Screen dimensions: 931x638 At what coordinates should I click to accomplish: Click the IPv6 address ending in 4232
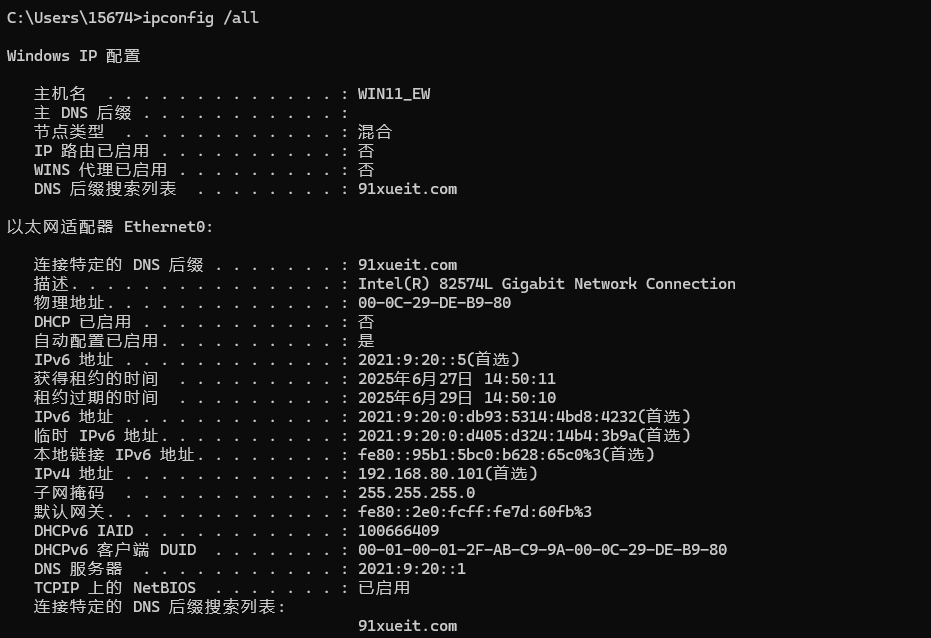[x=498, y=417]
